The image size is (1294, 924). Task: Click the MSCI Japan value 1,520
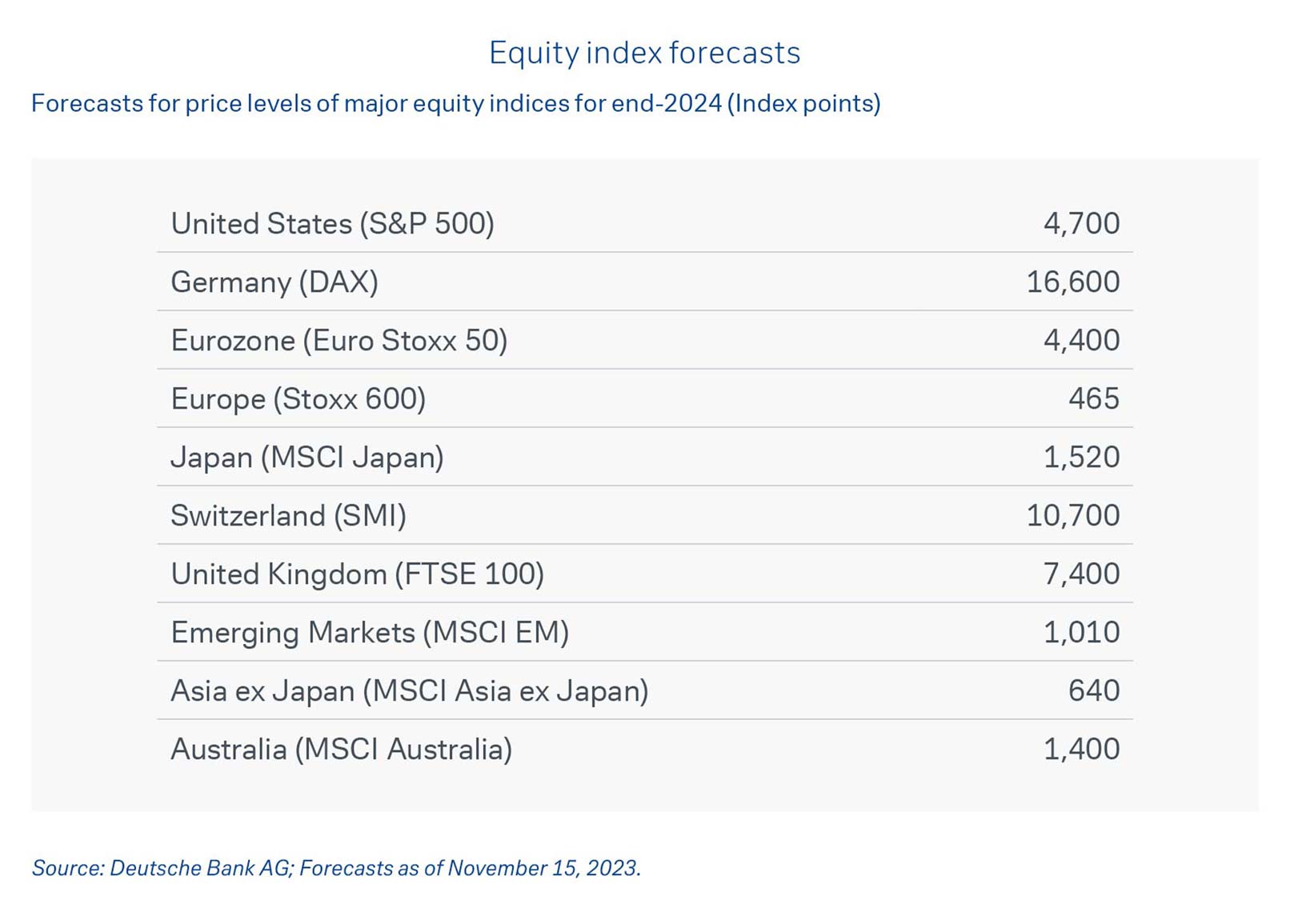(x=1080, y=457)
